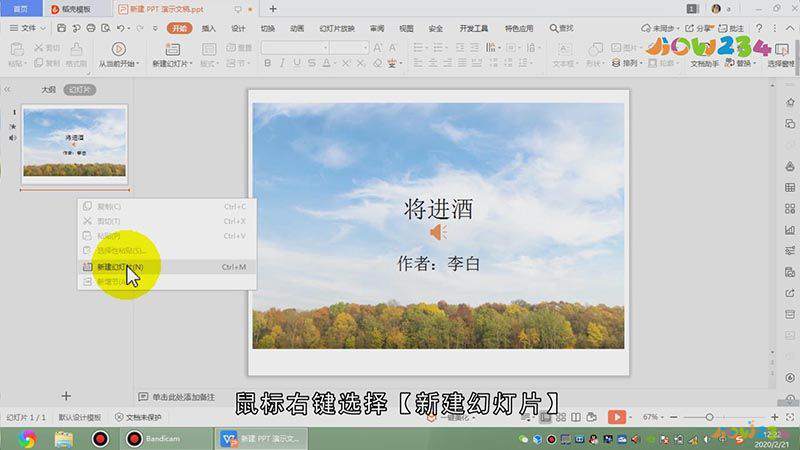
Task: Click the font color A icon
Action: pyautogui.click(x=327, y=63)
